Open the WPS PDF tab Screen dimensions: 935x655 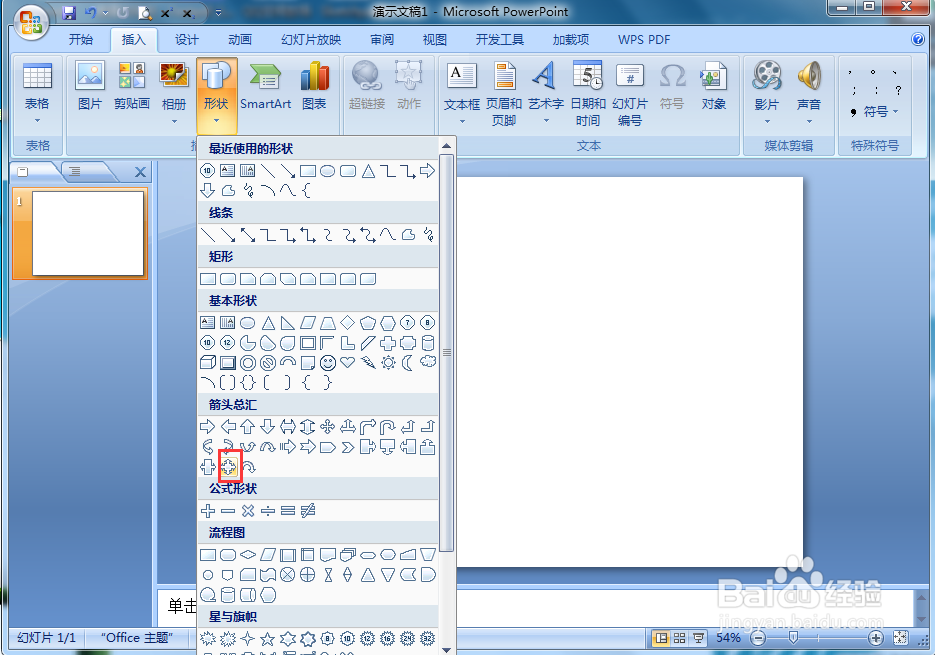(644, 40)
